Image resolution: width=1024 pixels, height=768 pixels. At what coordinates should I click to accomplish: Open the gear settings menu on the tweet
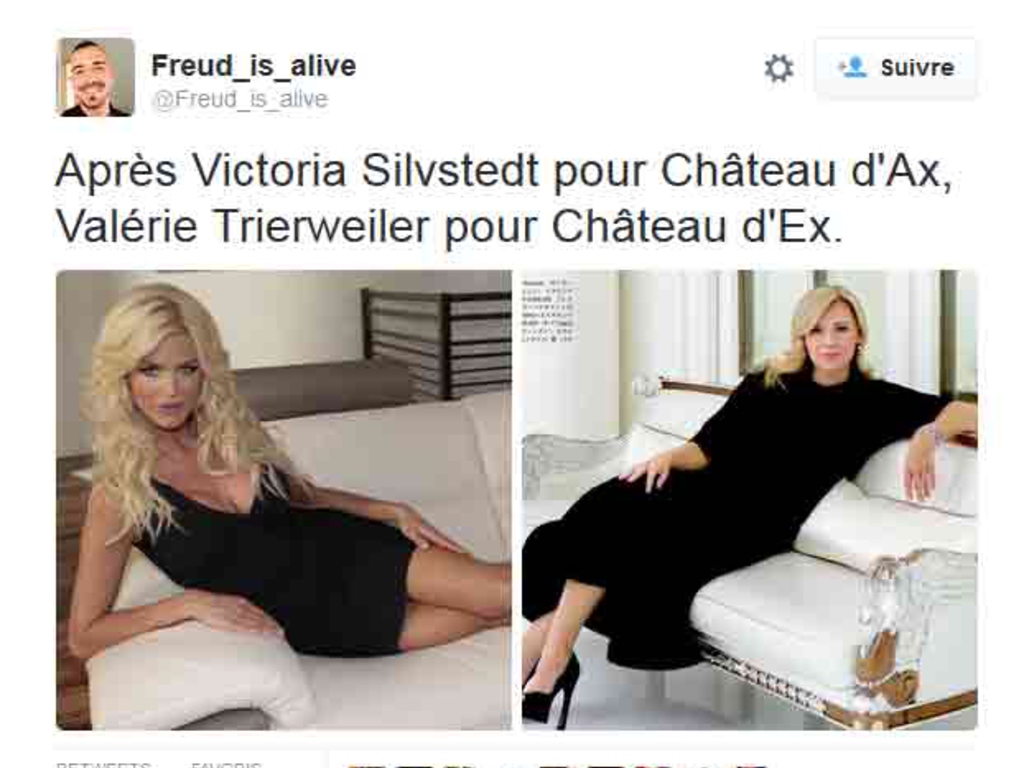778,68
